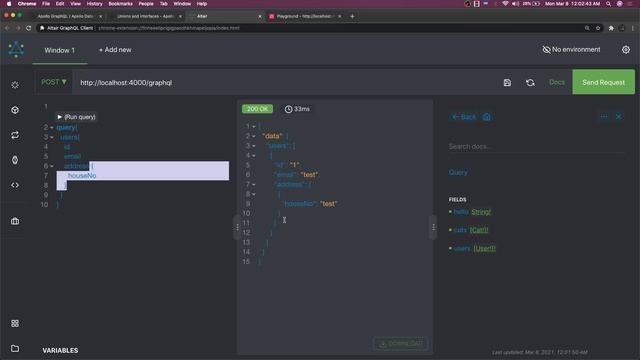Open the settings gear in Altair header
Viewport: 640px width, 360px height.
[x=626, y=50]
